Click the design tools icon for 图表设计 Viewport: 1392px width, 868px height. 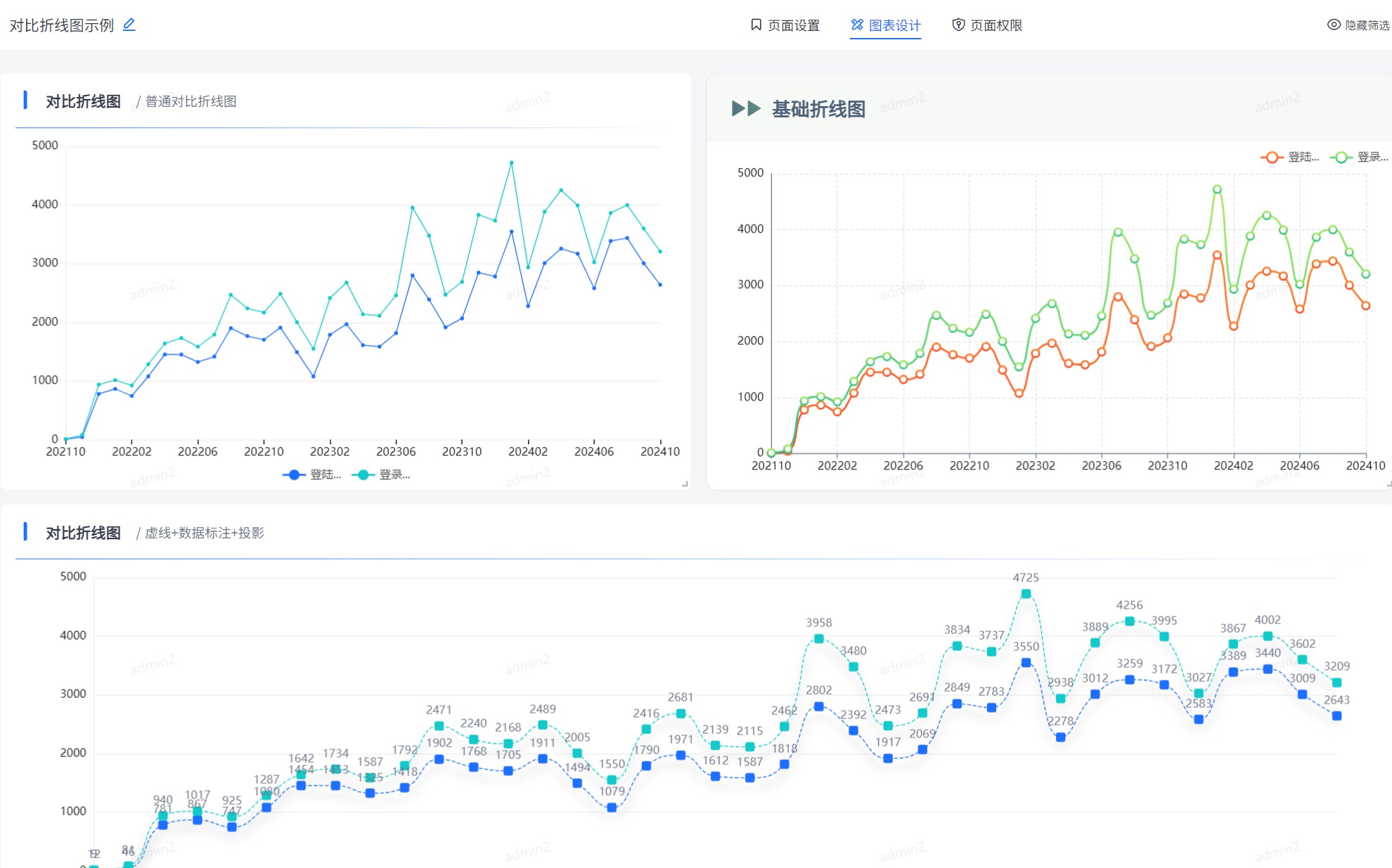tap(857, 25)
